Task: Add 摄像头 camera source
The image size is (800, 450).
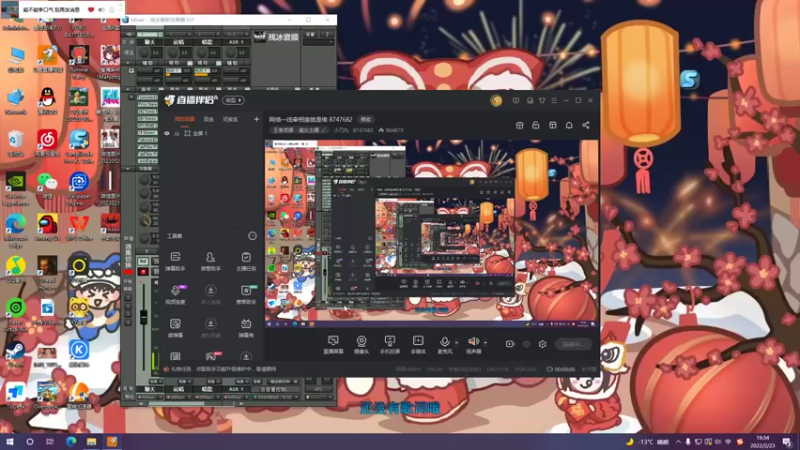Action: click(361, 344)
